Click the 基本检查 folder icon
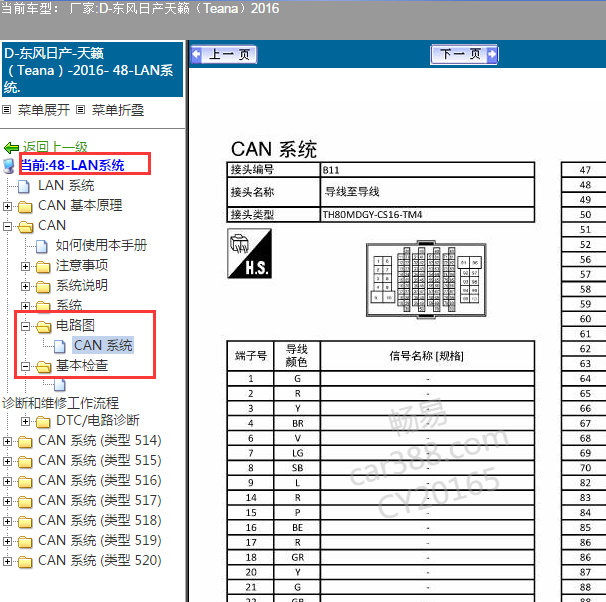Screen dimensions: 606x602 click(x=44, y=367)
